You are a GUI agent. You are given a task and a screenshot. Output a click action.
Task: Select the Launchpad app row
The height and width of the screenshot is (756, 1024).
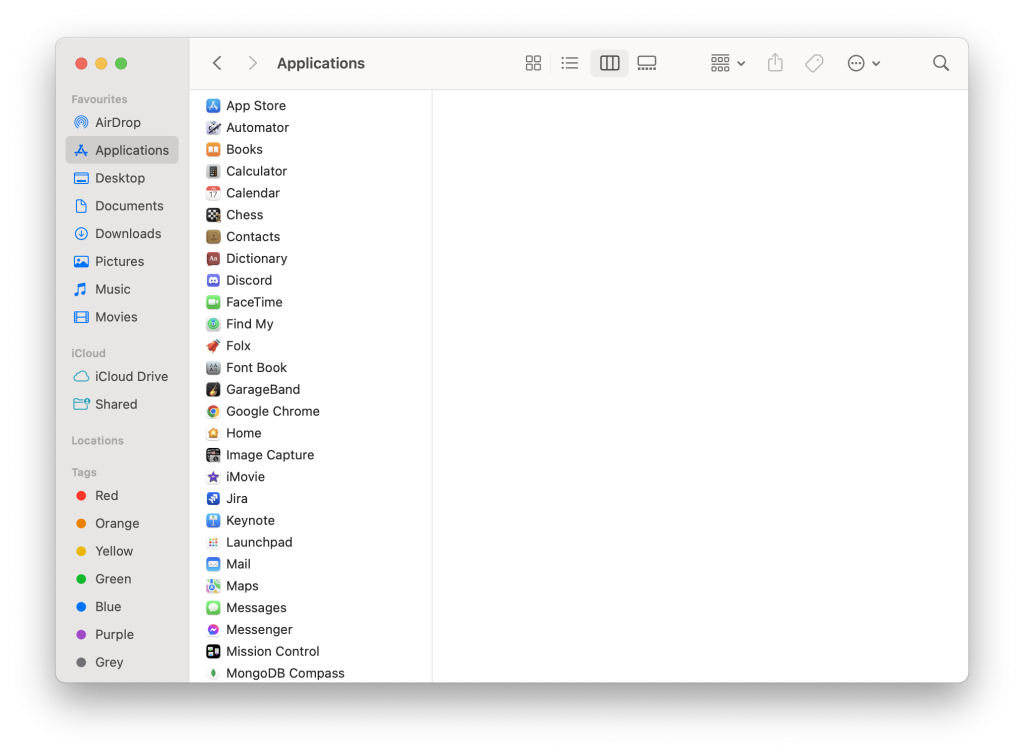pyautogui.click(x=311, y=543)
